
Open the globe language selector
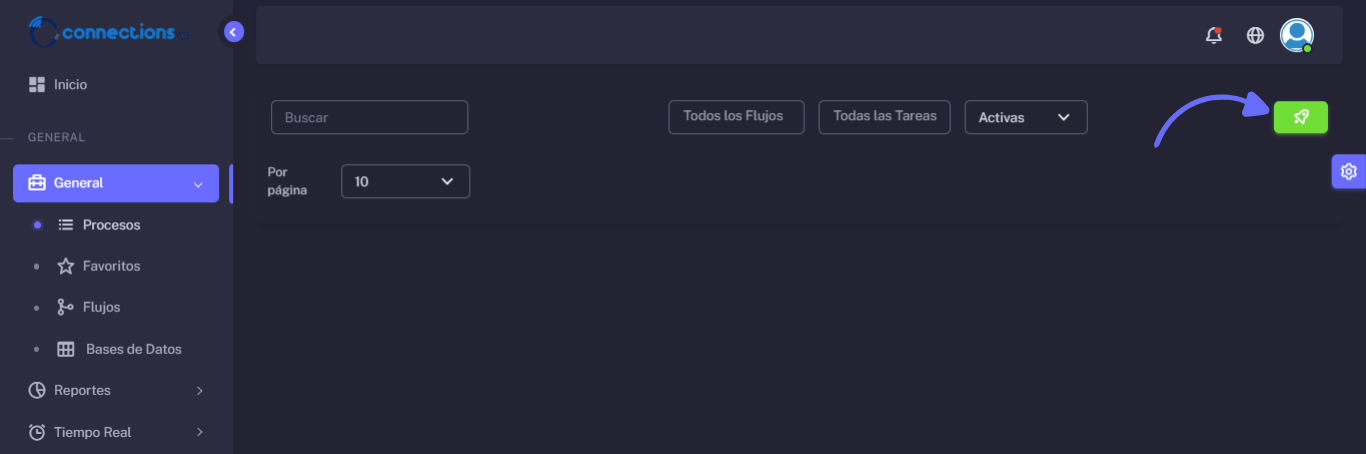click(1255, 35)
